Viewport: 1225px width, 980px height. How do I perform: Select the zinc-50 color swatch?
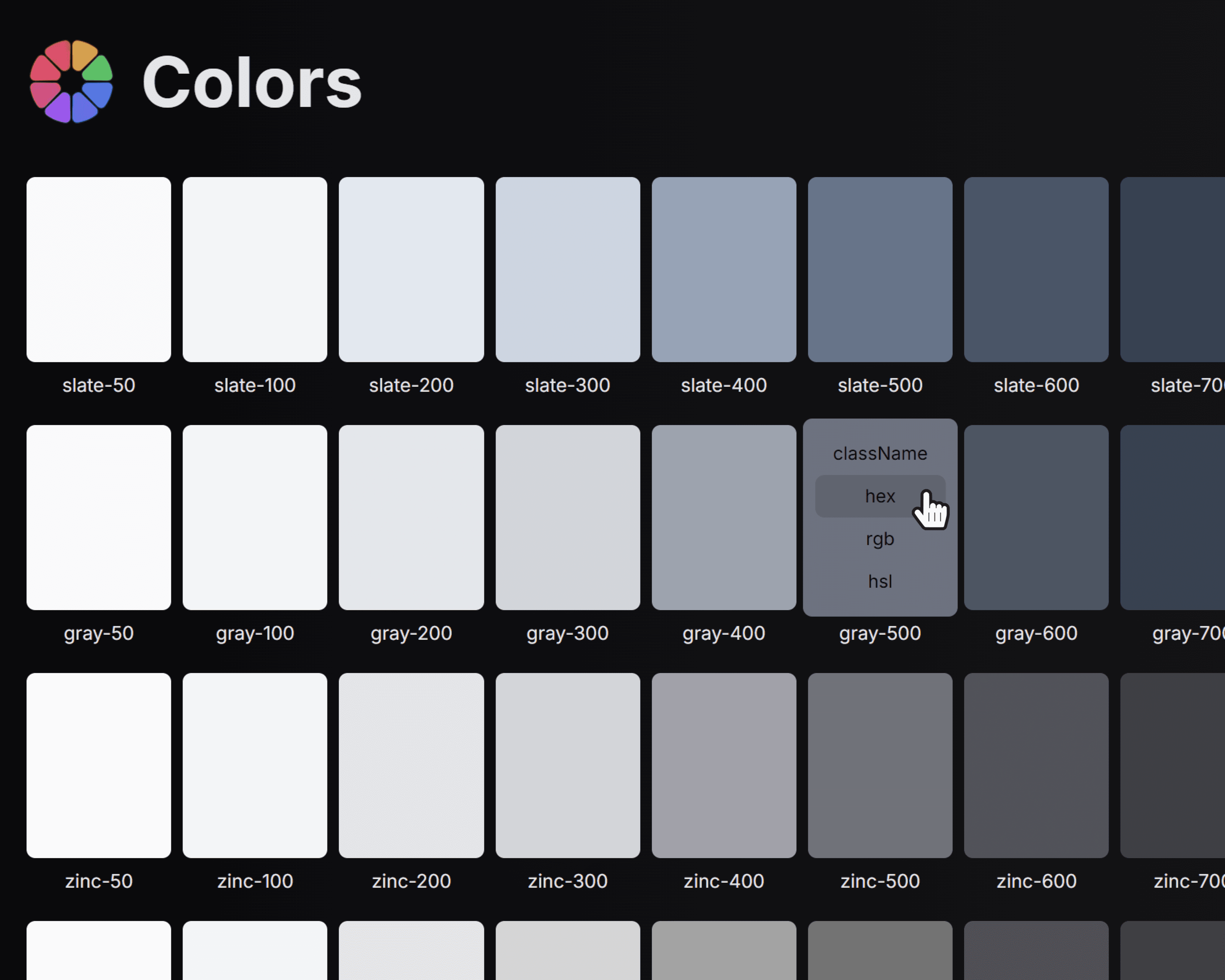click(x=99, y=765)
